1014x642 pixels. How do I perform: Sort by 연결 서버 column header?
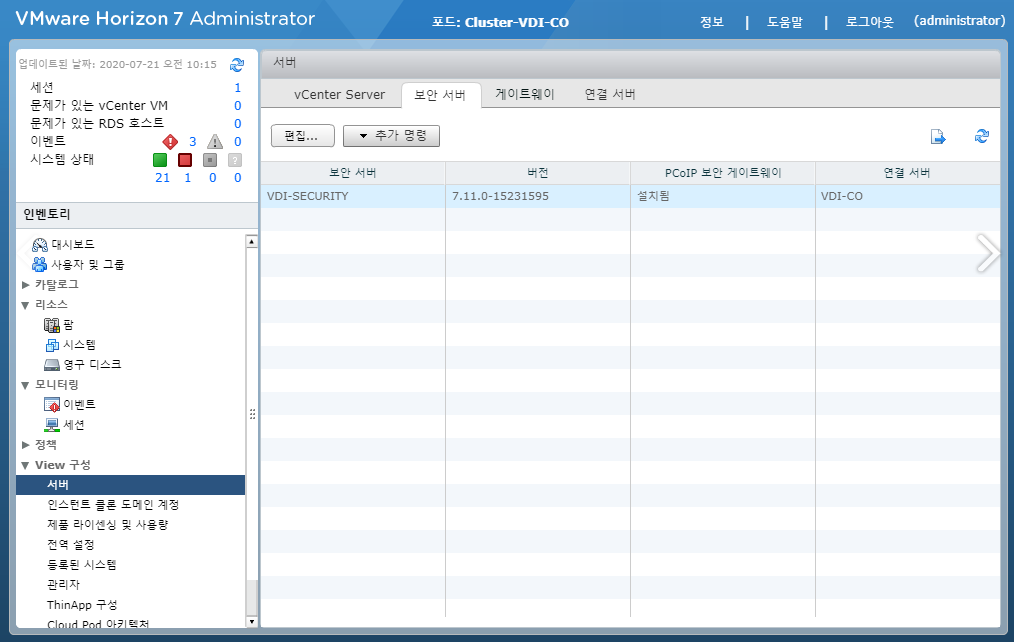coord(907,173)
